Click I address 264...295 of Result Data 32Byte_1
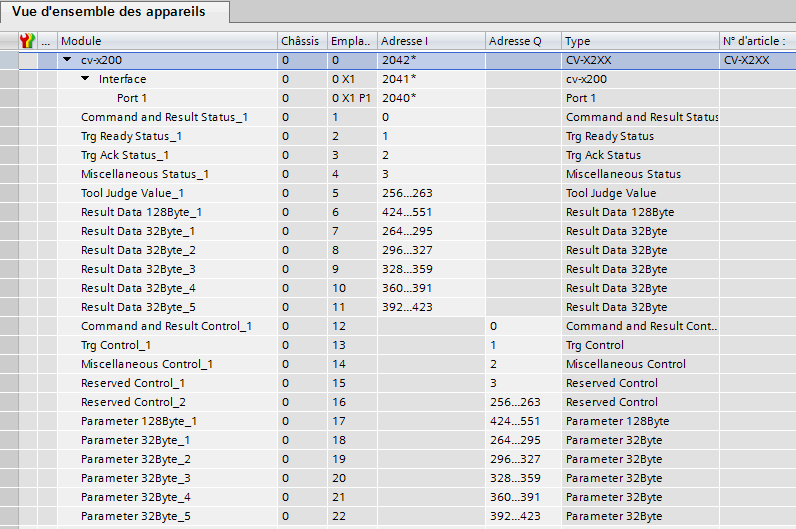Viewport: 796px width, 529px height. (406, 231)
